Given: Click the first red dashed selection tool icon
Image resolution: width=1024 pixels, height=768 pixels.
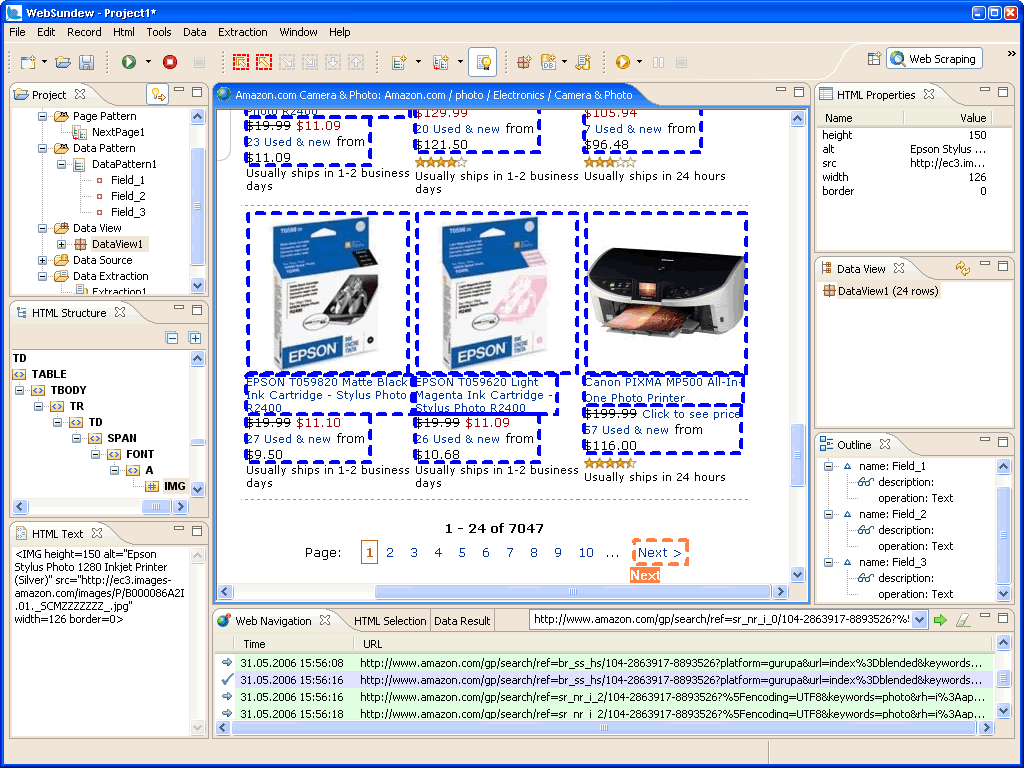Looking at the screenshot, I should click(x=240, y=62).
